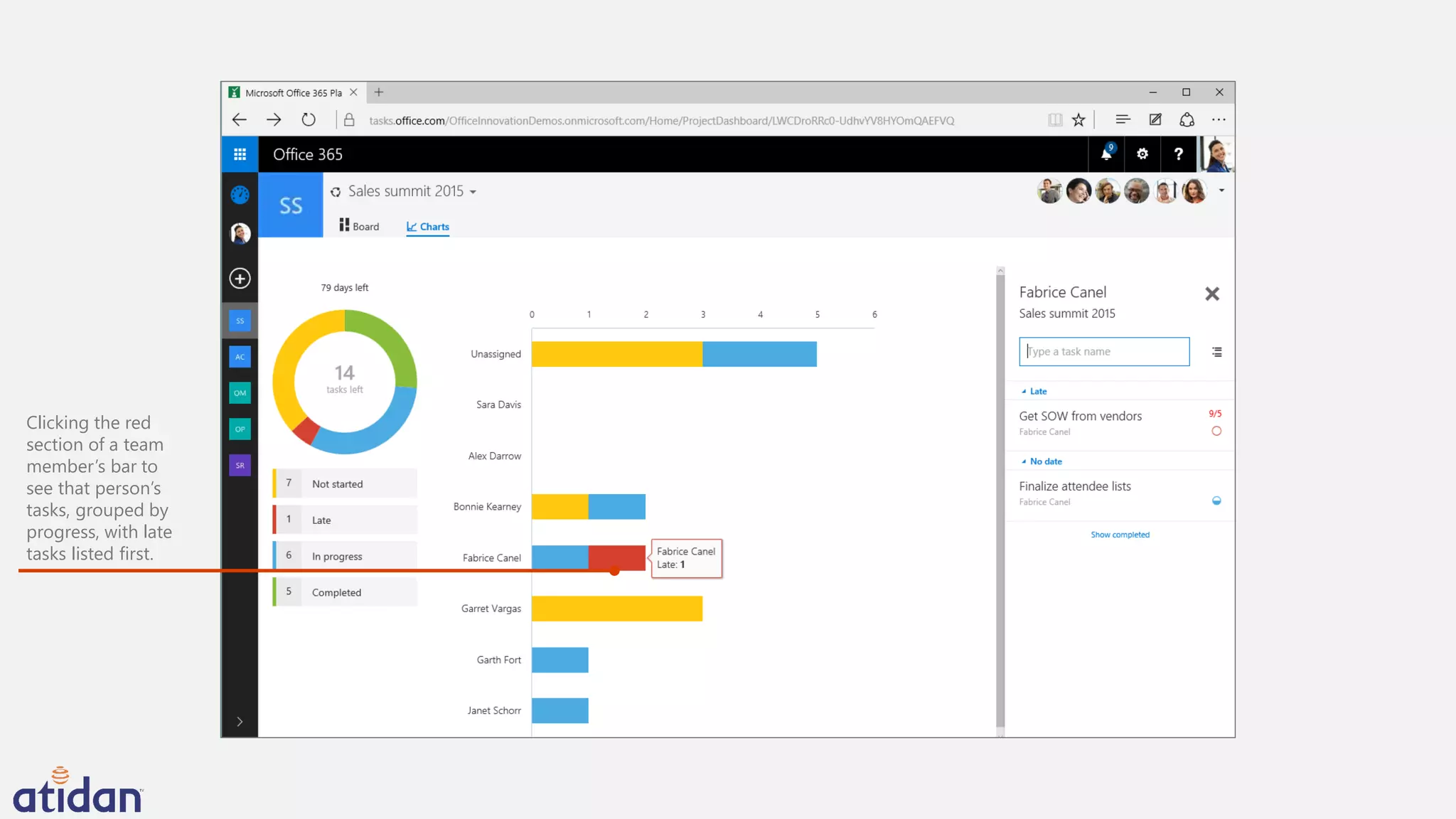Select the Late legend item
This screenshot has height=819, width=1456.
(345, 520)
